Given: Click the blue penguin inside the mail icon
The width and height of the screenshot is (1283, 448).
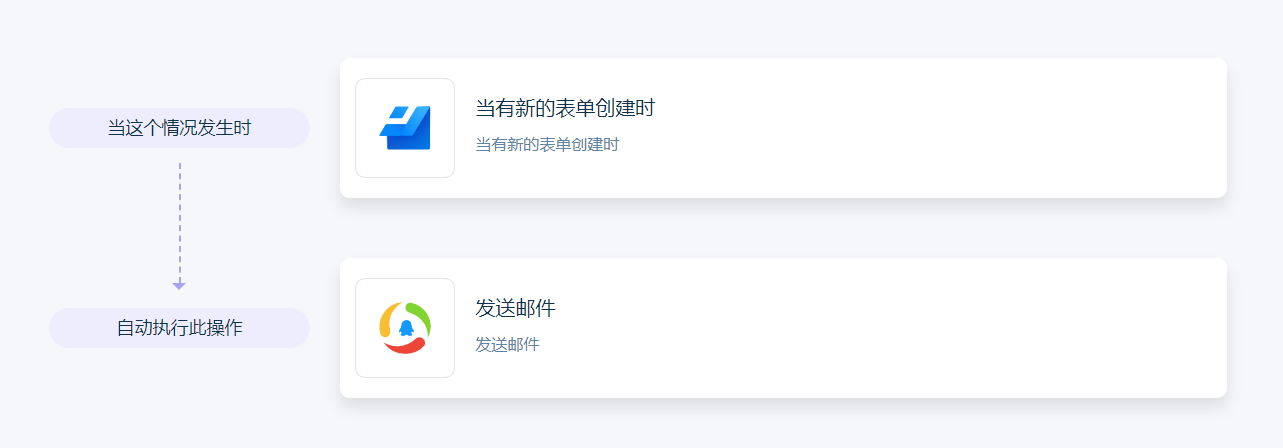Looking at the screenshot, I should pos(406,328).
